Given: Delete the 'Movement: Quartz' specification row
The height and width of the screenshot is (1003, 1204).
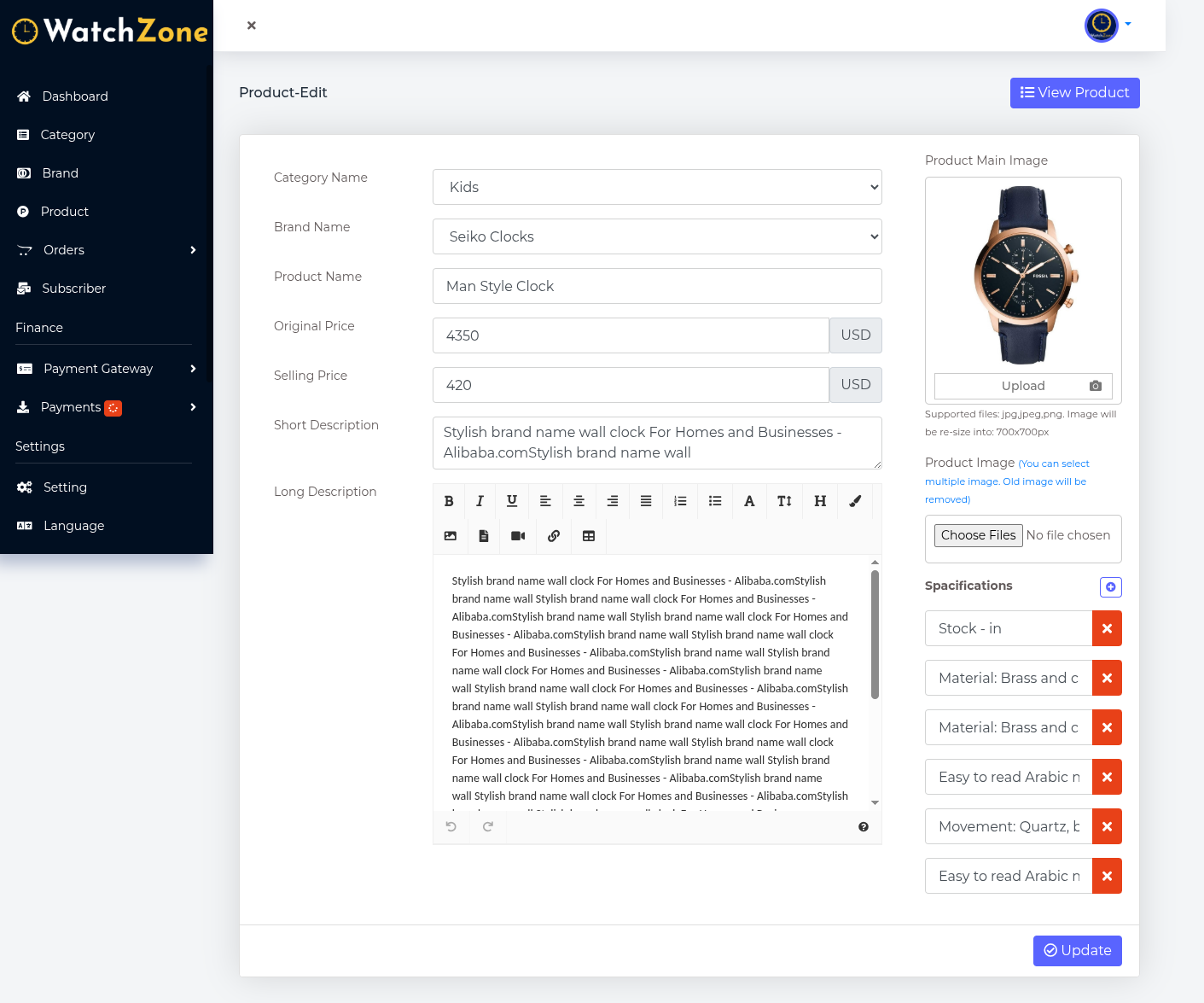Looking at the screenshot, I should [x=1107, y=826].
